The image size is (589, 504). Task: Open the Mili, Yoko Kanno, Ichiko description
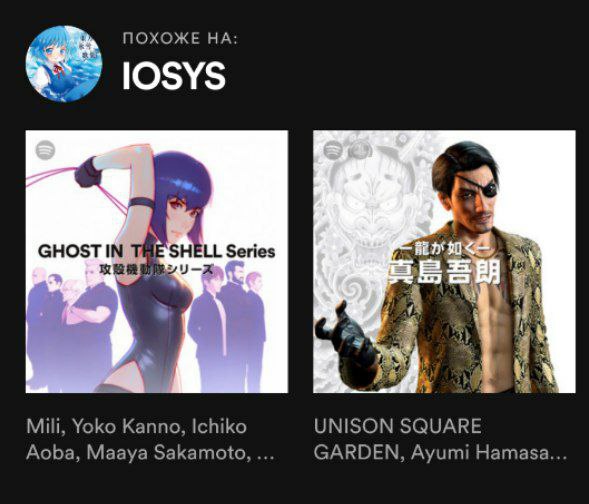coord(137,426)
